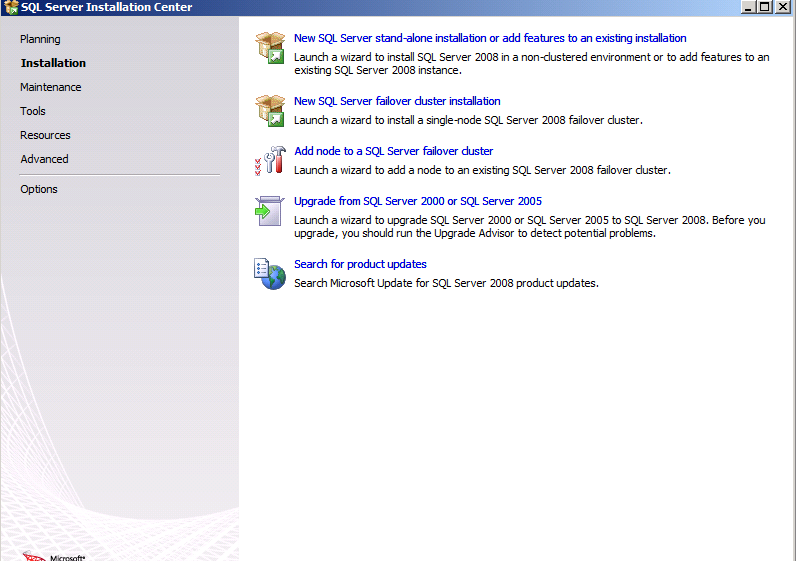Minimize the Installation Center window

point(748,7)
